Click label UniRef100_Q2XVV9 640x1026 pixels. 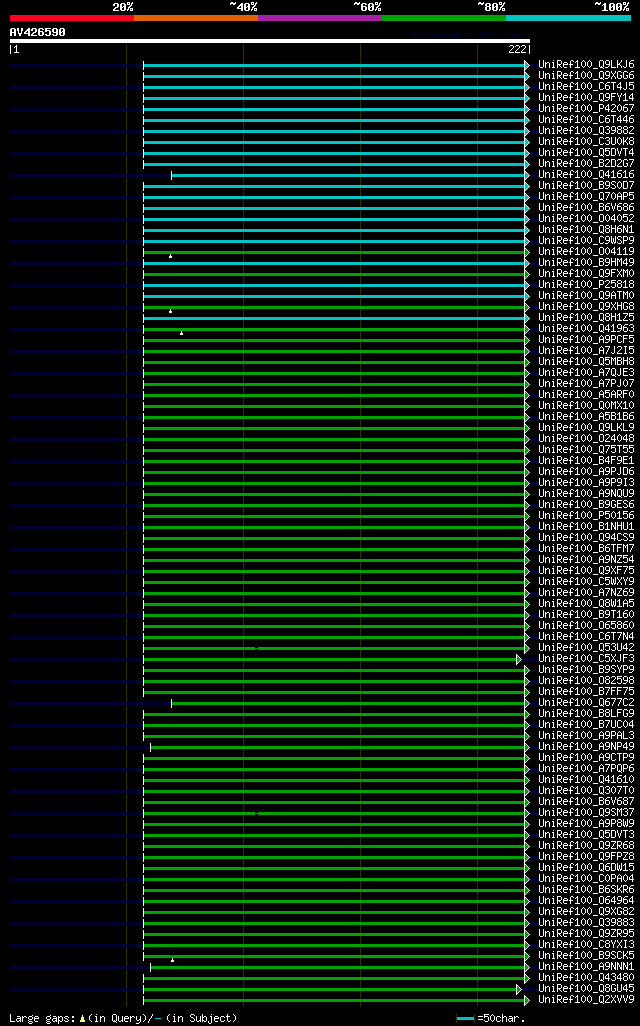click(586, 1000)
